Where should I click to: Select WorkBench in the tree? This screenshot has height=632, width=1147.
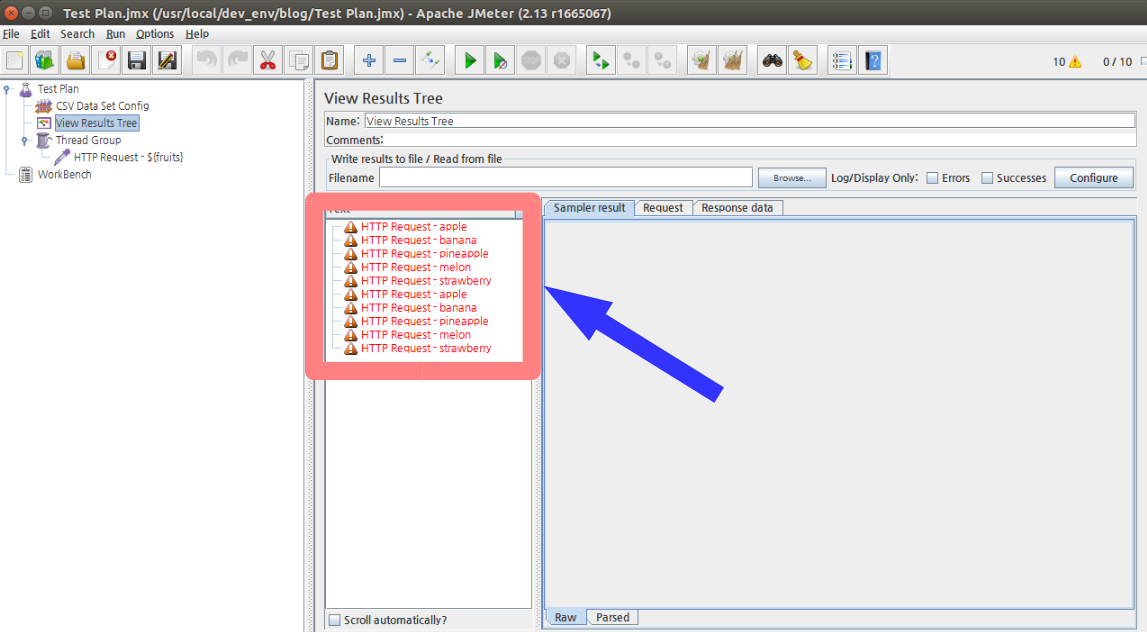pos(64,174)
